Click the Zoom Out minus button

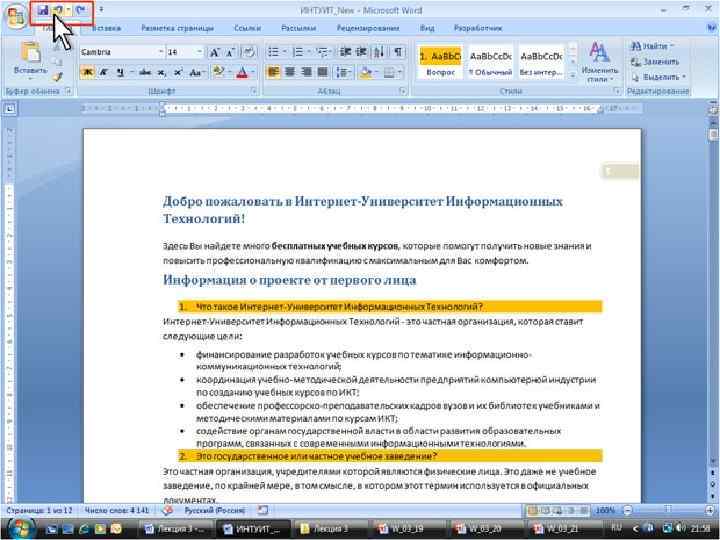[x=628, y=510]
